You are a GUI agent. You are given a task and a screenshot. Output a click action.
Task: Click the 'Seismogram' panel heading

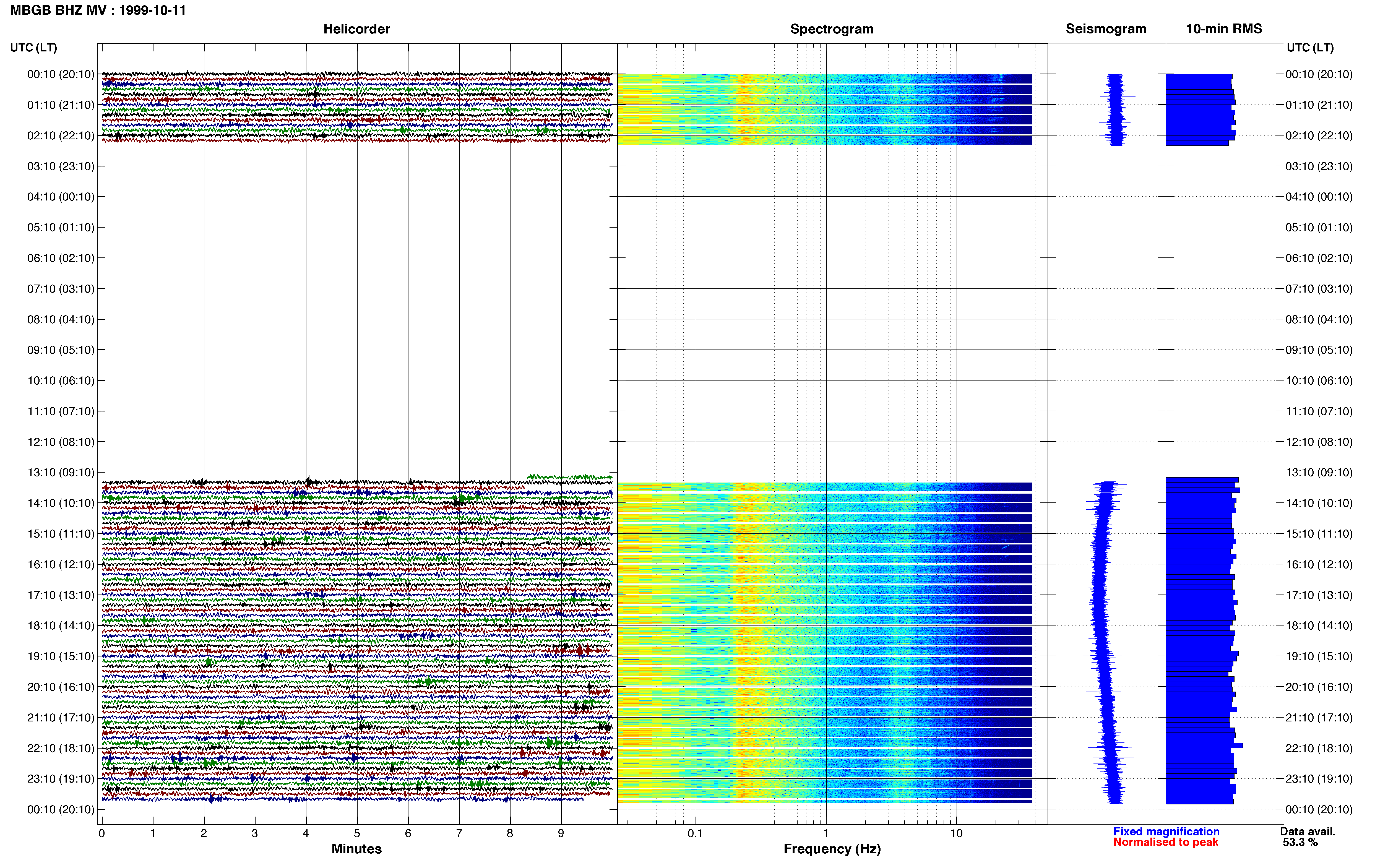click(1106, 29)
